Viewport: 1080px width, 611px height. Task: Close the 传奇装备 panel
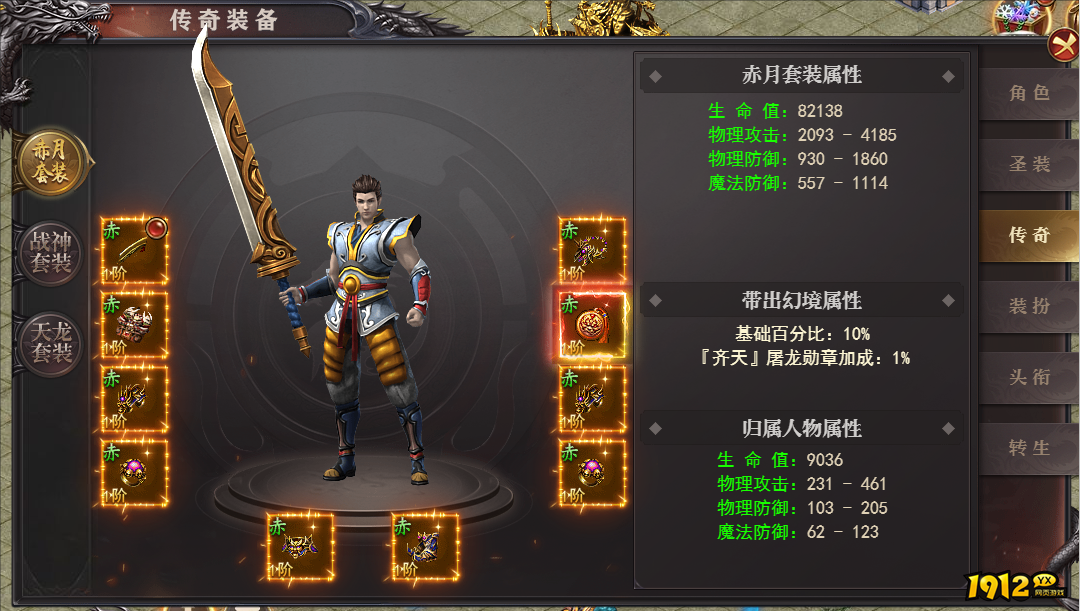tap(1063, 47)
